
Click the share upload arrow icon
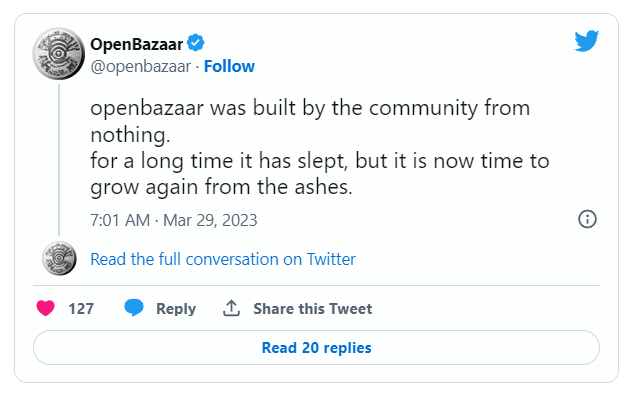click(x=231, y=308)
